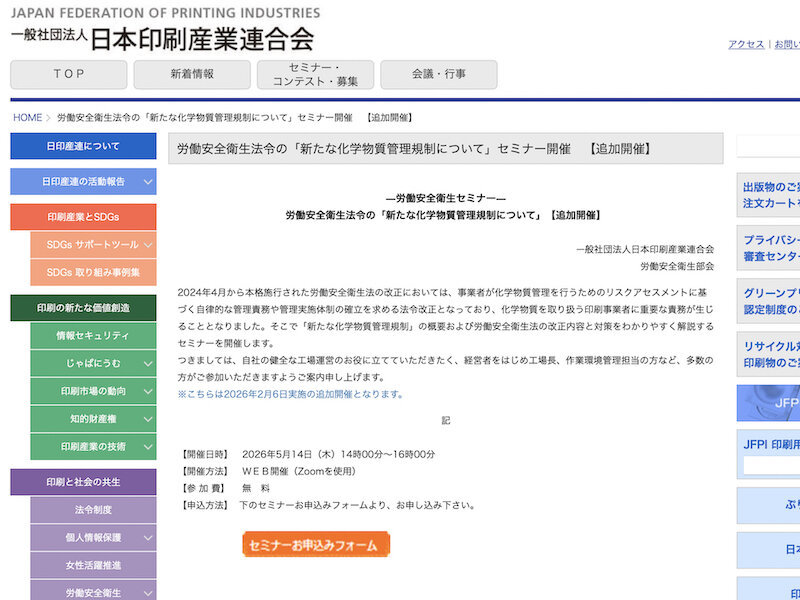
Task: Open the グリーンプリンティング banner on the right
Action: tap(770, 300)
